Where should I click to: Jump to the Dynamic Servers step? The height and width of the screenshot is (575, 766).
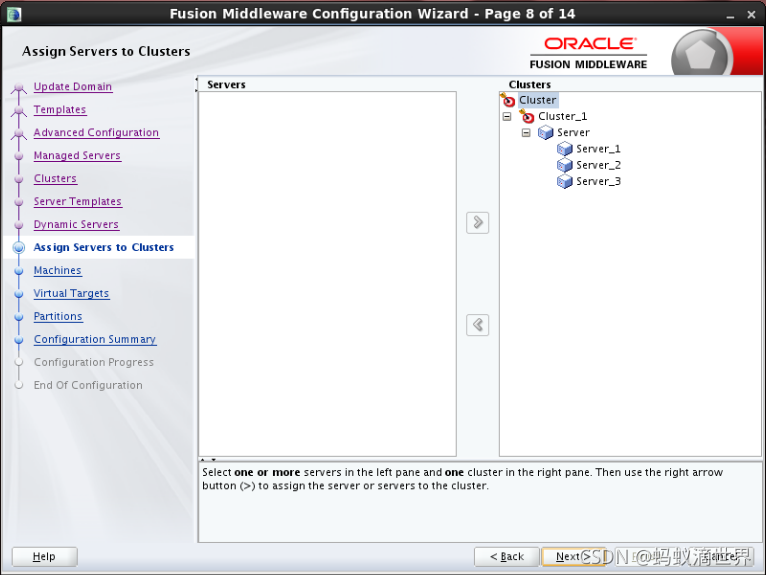[x=76, y=224]
